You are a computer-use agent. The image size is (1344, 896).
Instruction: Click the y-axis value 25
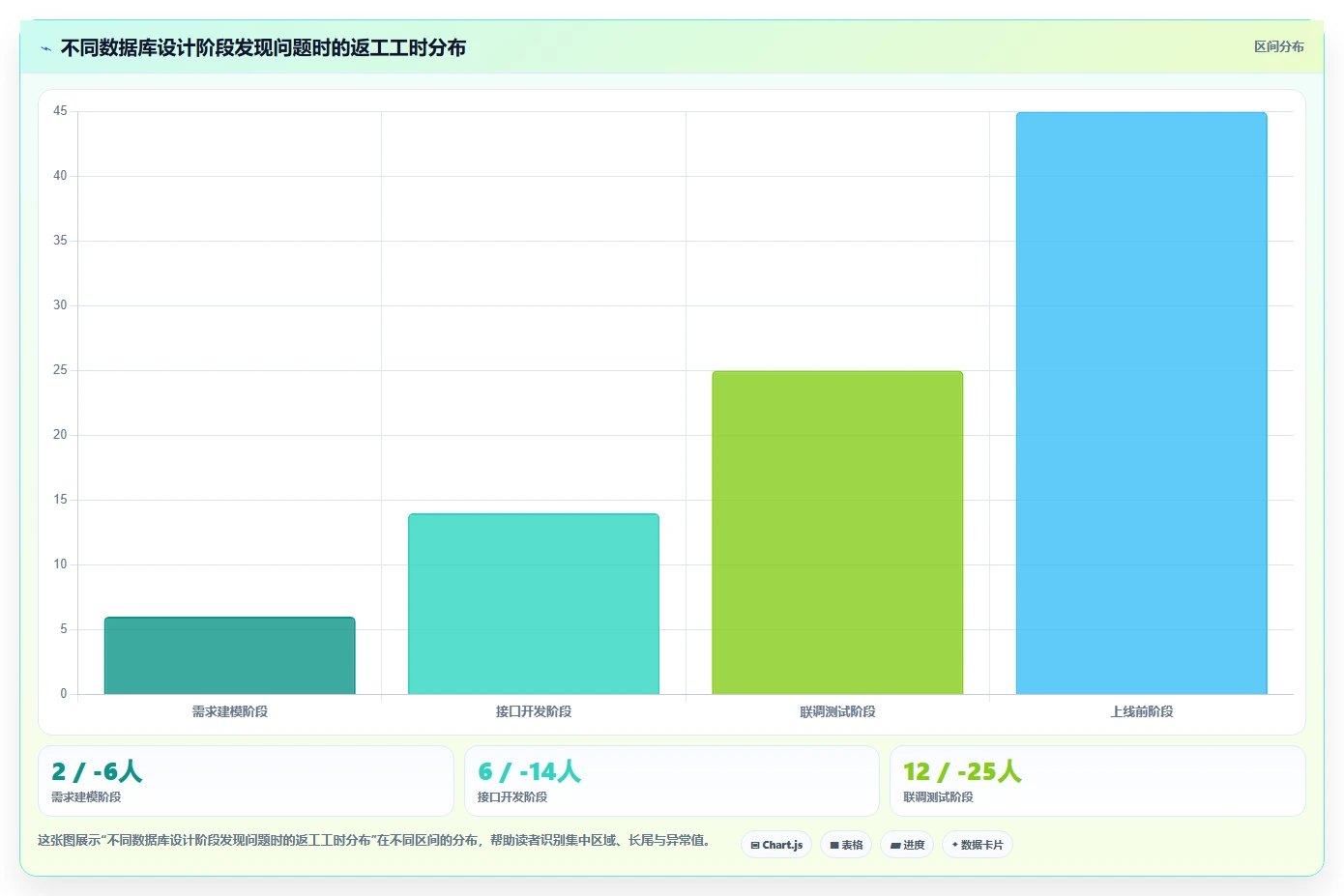tap(60, 370)
